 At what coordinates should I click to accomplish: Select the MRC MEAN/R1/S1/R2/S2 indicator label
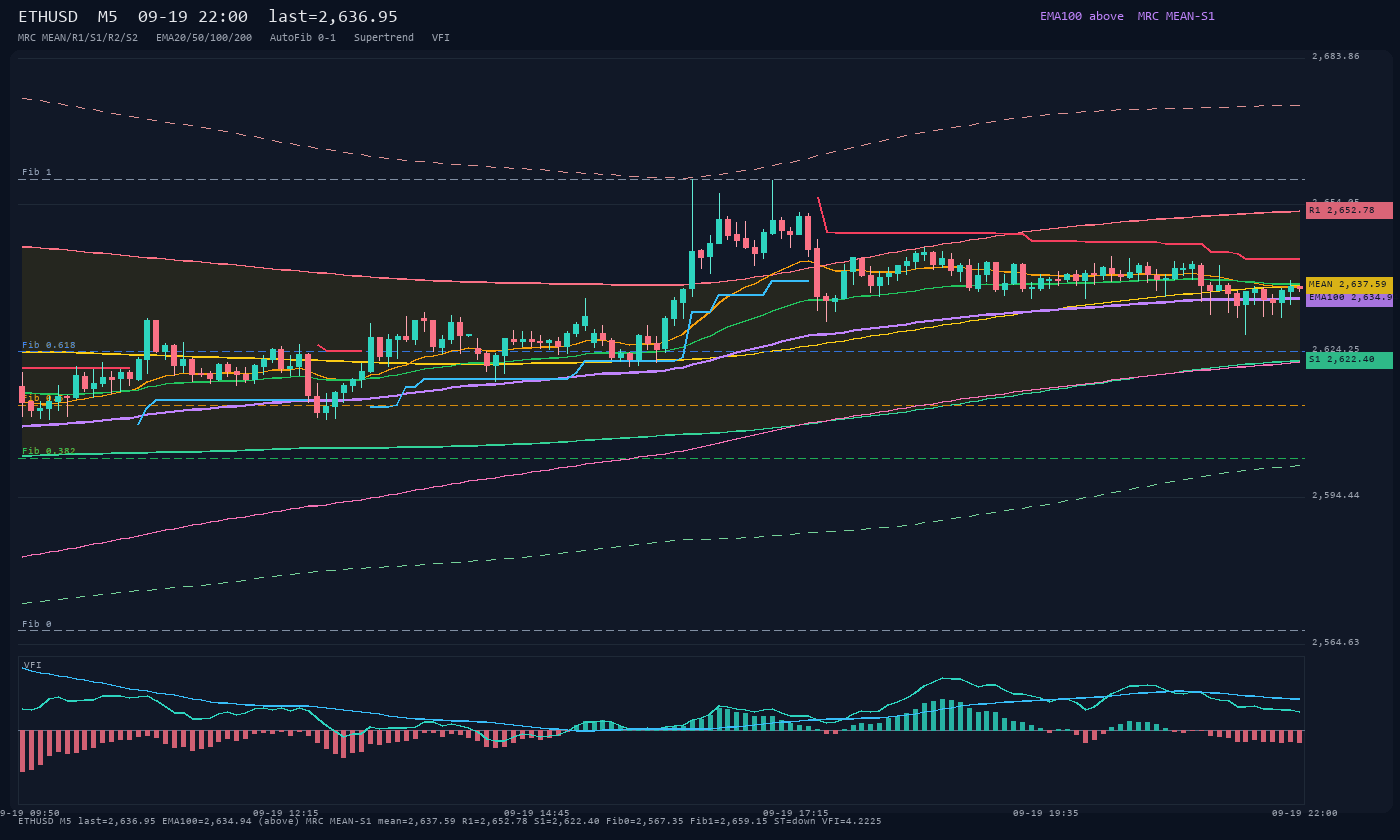[78, 37]
